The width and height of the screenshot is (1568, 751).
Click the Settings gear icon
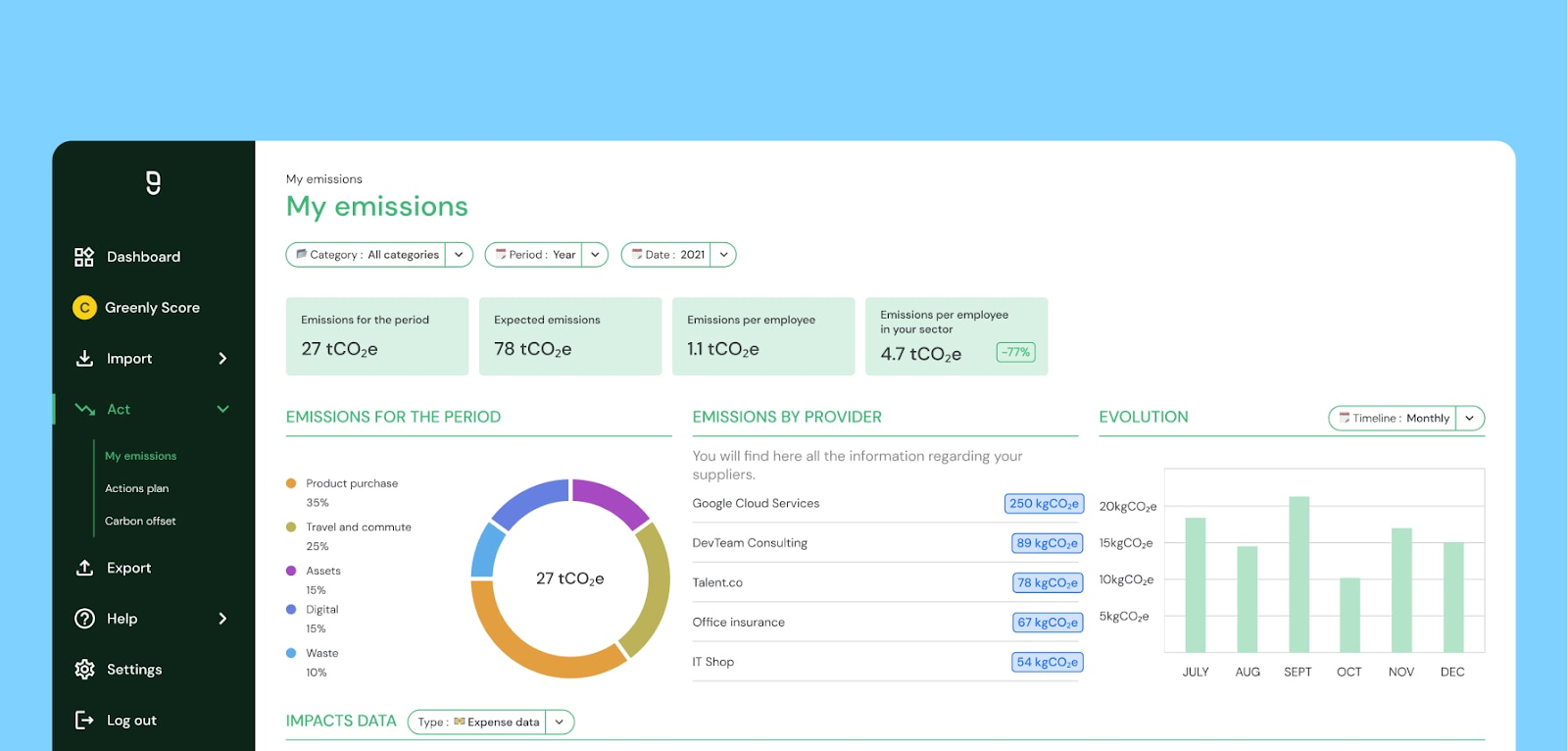point(84,670)
